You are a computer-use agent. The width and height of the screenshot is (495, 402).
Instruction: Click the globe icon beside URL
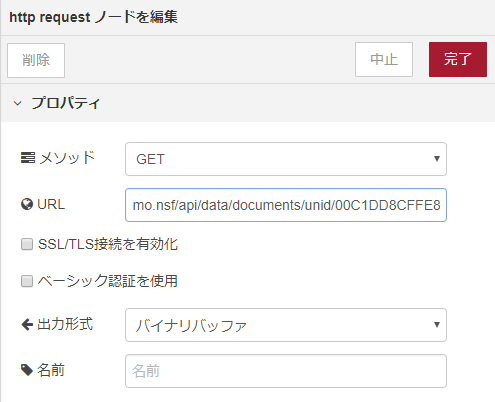tap(27, 204)
